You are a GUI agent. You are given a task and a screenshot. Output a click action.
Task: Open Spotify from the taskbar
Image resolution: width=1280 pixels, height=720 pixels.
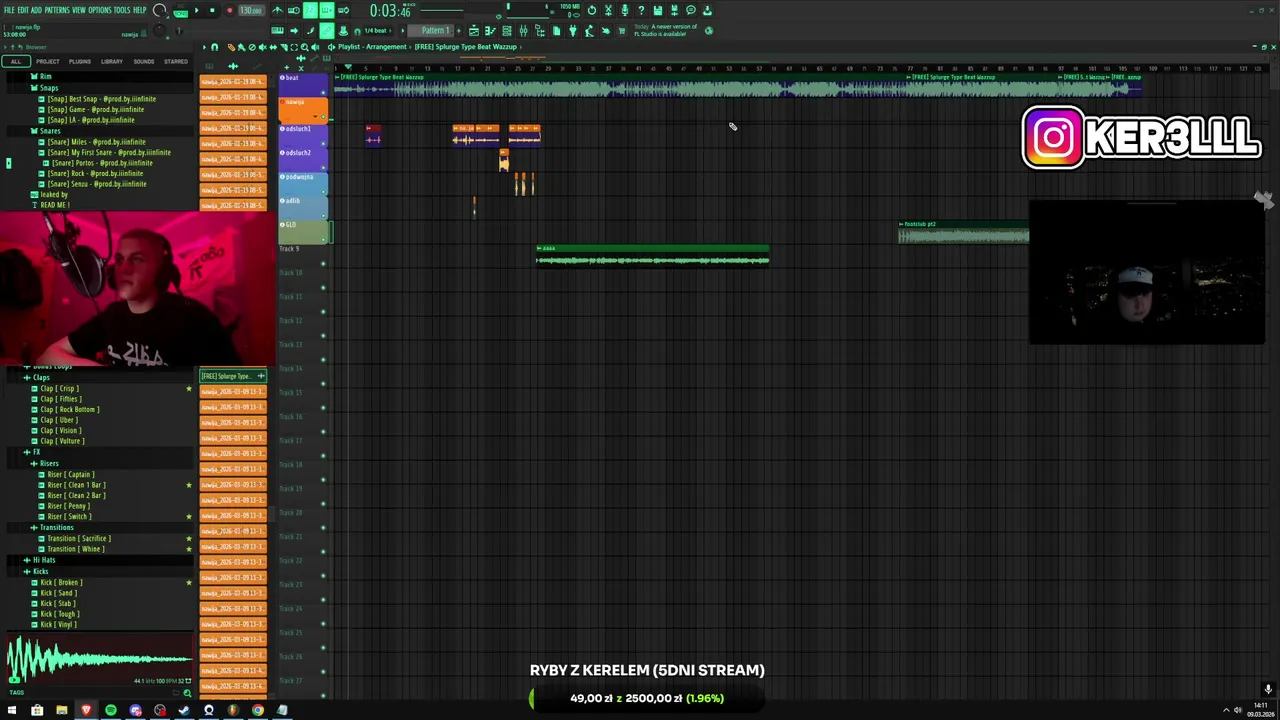111,710
